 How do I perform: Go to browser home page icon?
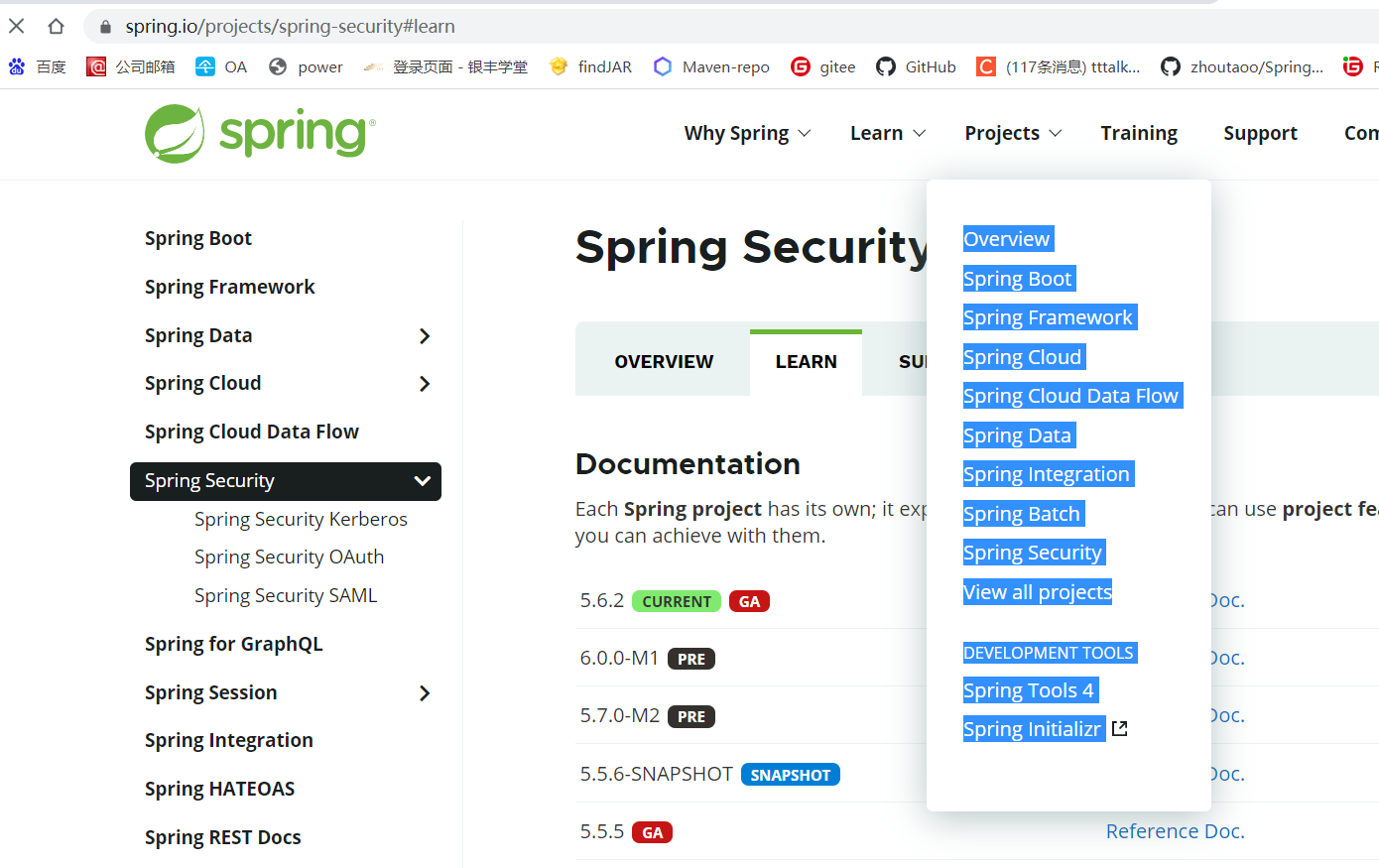click(x=57, y=26)
